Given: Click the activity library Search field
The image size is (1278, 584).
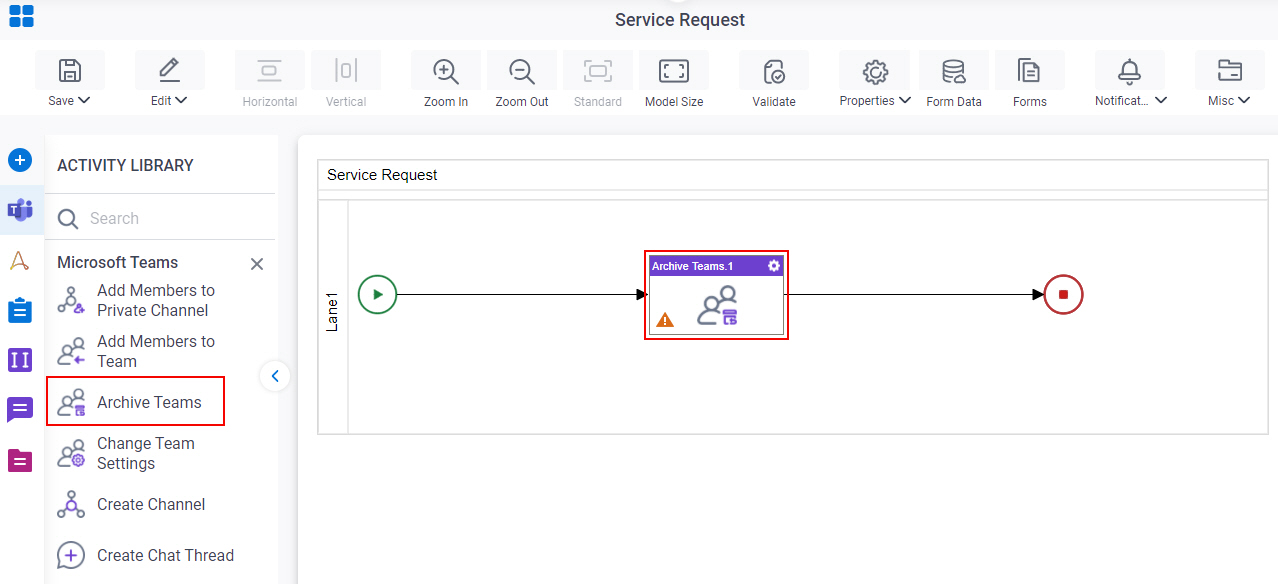Looking at the screenshot, I should point(160,218).
